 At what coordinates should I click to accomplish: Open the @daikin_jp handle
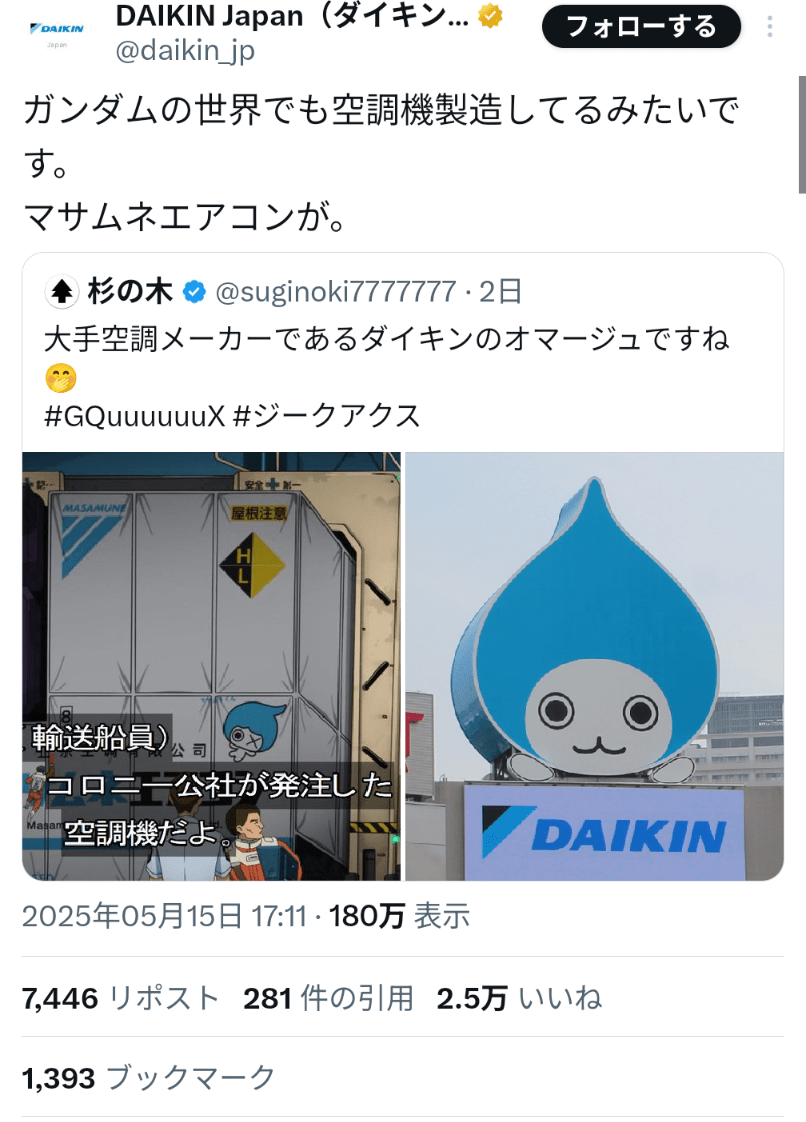185,51
